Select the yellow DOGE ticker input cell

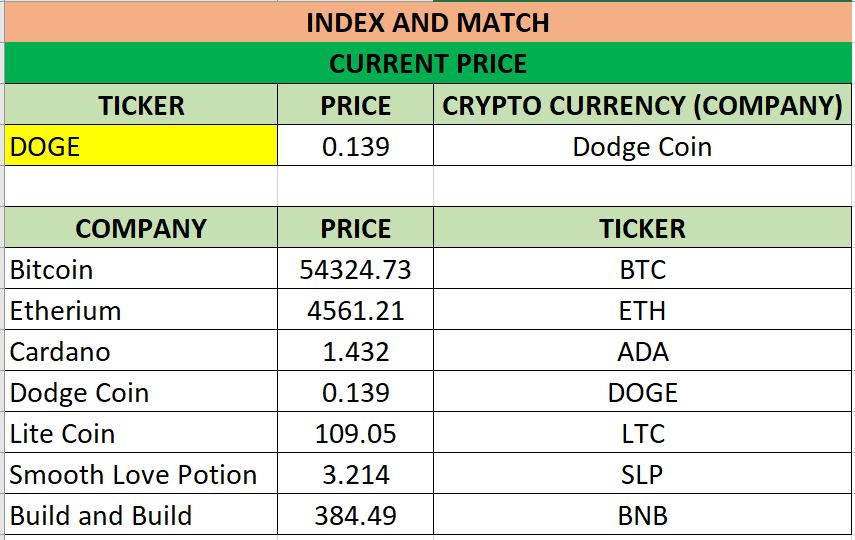coord(141,147)
